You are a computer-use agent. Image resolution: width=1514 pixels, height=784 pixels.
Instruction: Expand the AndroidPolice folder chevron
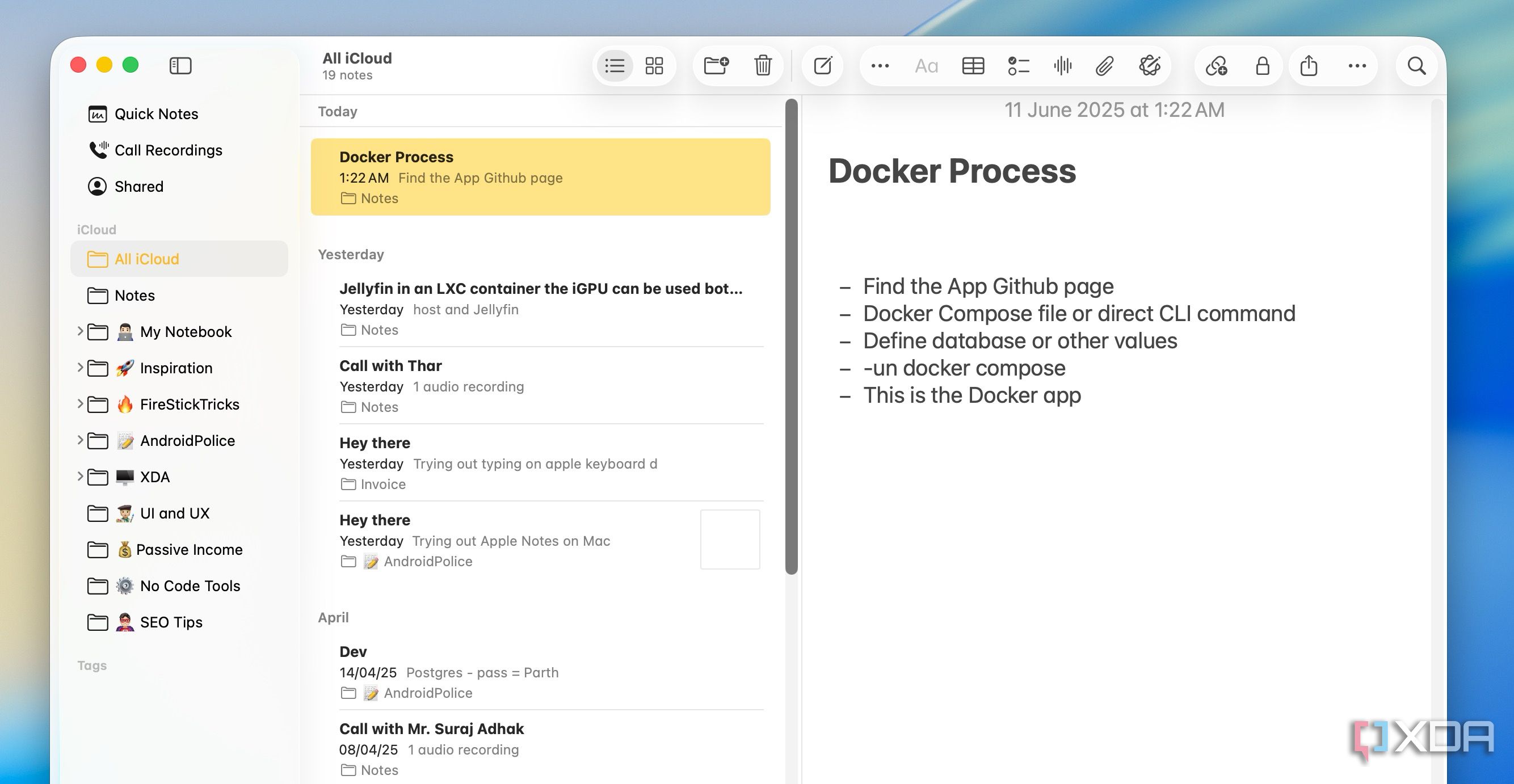80,440
